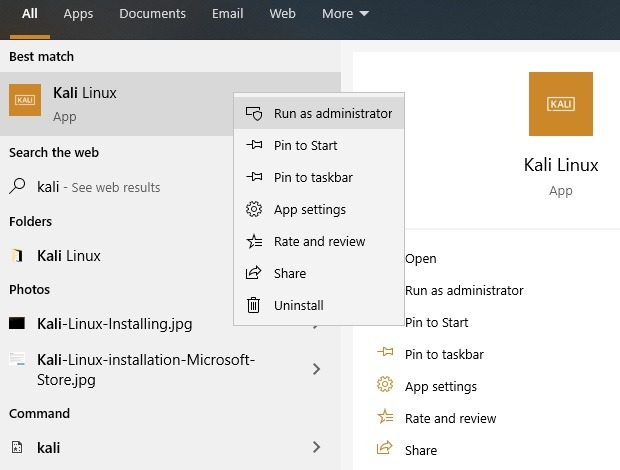Switch to the Email search tab
620x470 pixels.
pos(227,14)
